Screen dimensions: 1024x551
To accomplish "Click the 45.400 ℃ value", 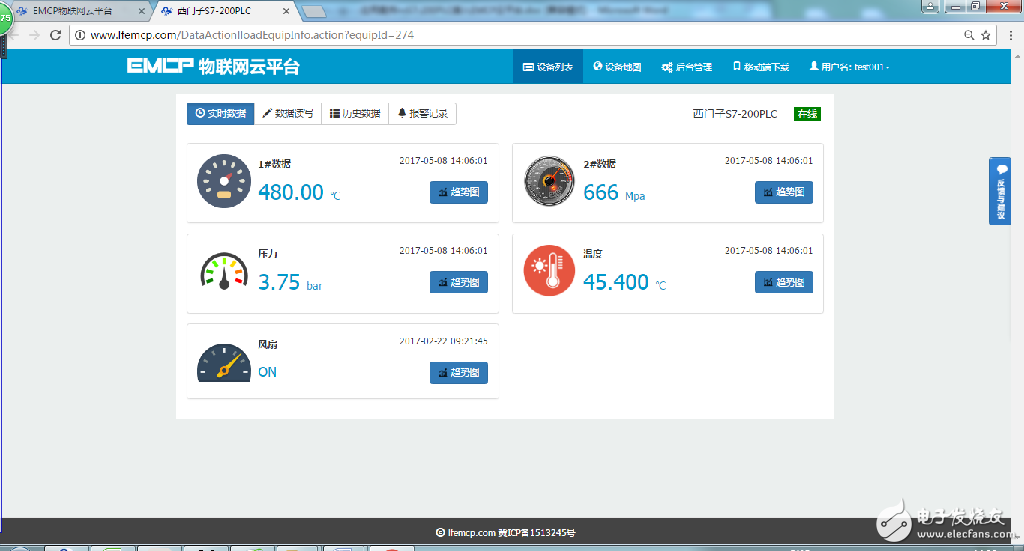I will pyautogui.click(x=624, y=282).
